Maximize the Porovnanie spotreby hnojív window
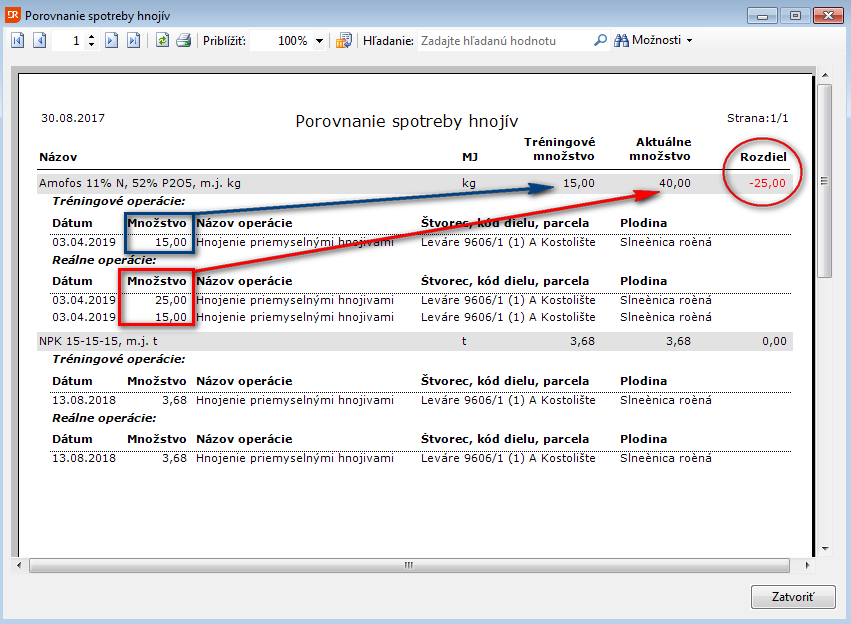Viewport: 851px width, 624px height. click(x=795, y=15)
